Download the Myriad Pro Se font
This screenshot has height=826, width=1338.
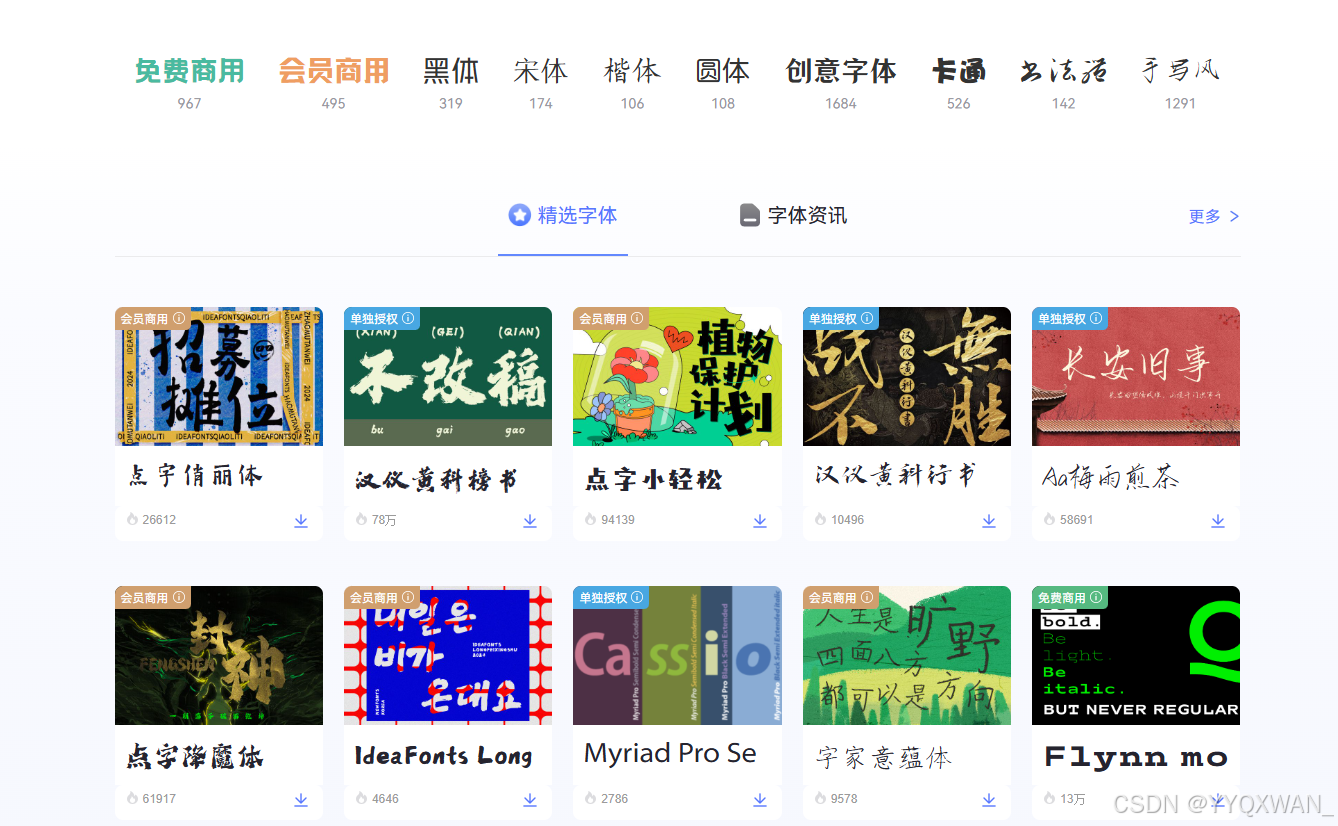point(760,800)
